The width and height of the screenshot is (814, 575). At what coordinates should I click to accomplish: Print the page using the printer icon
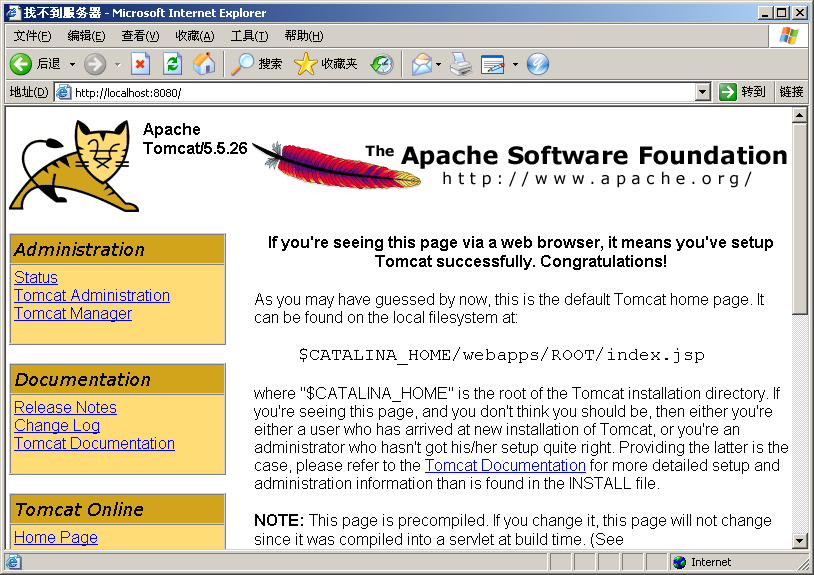[x=460, y=64]
